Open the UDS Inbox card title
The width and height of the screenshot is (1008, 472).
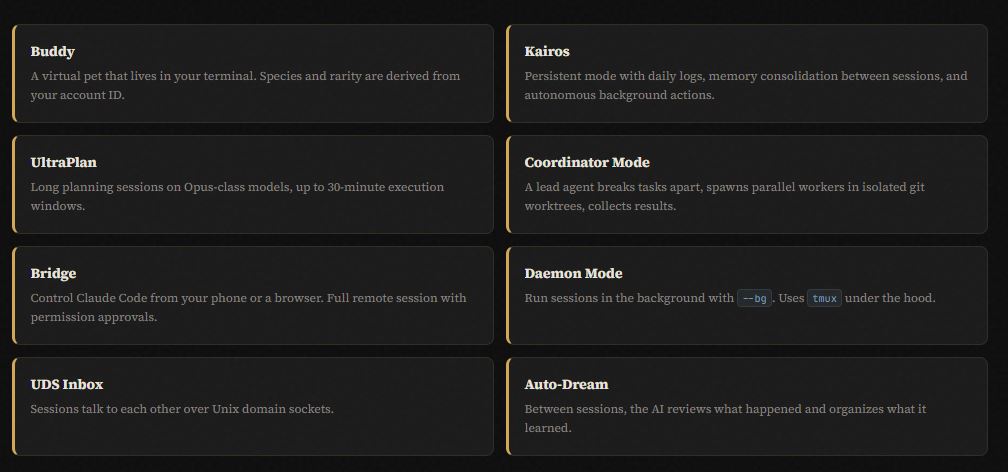click(x=67, y=385)
